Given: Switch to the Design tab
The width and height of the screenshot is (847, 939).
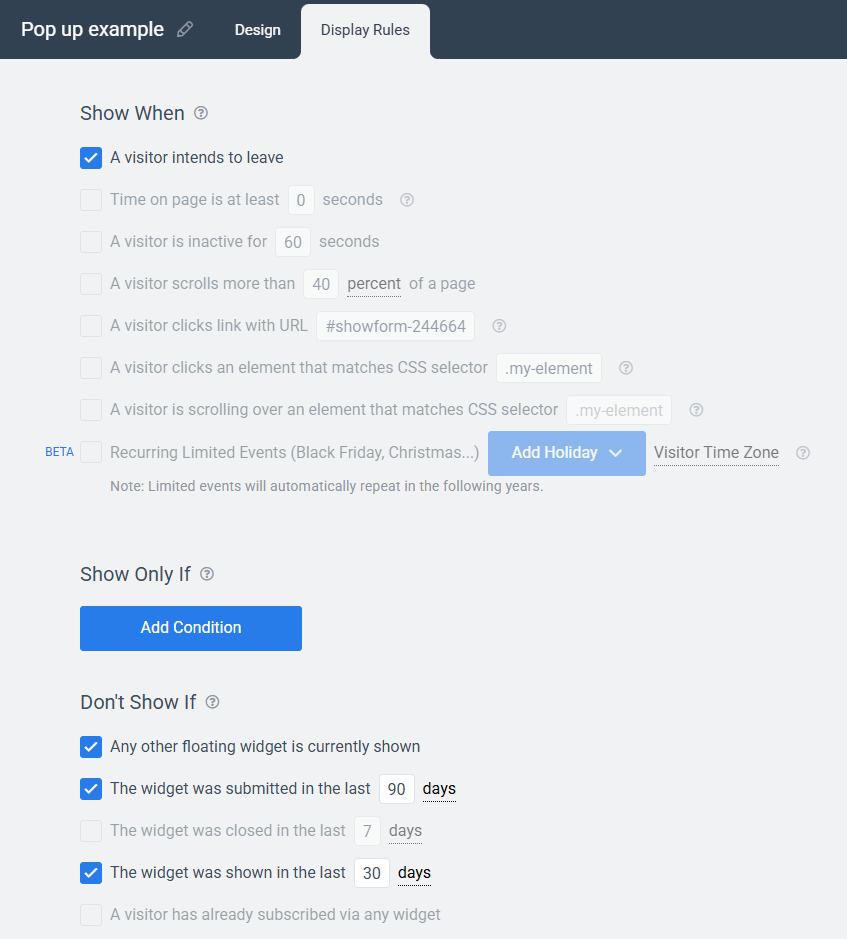Looking at the screenshot, I should [x=257, y=30].
